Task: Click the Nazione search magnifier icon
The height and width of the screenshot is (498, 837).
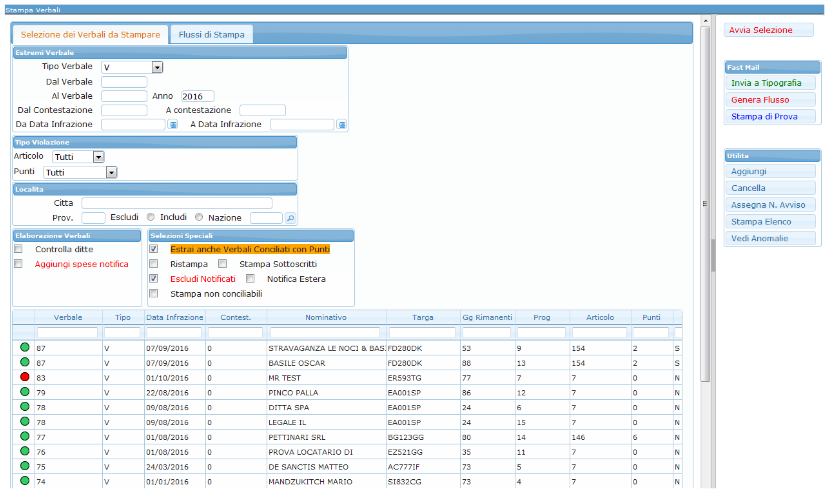Action: pyautogui.click(x=291, y=218)
